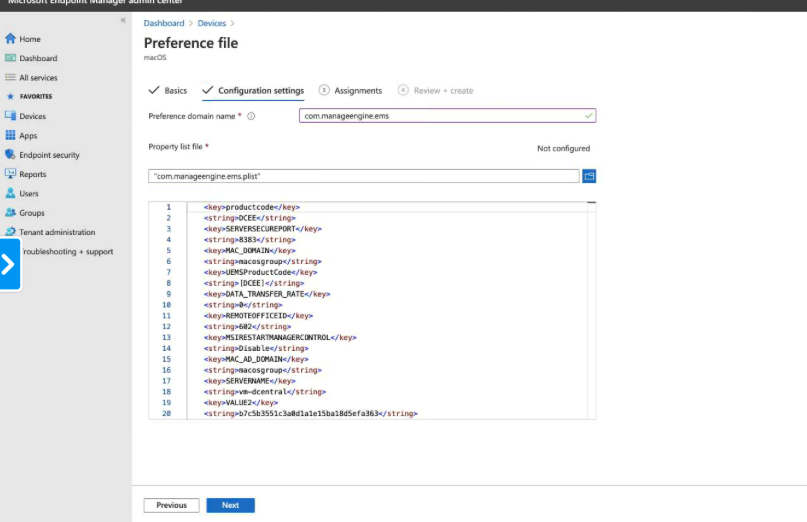Click the Previous button
The height and width of the screenshot is (522, 807).
pos(171,505)
